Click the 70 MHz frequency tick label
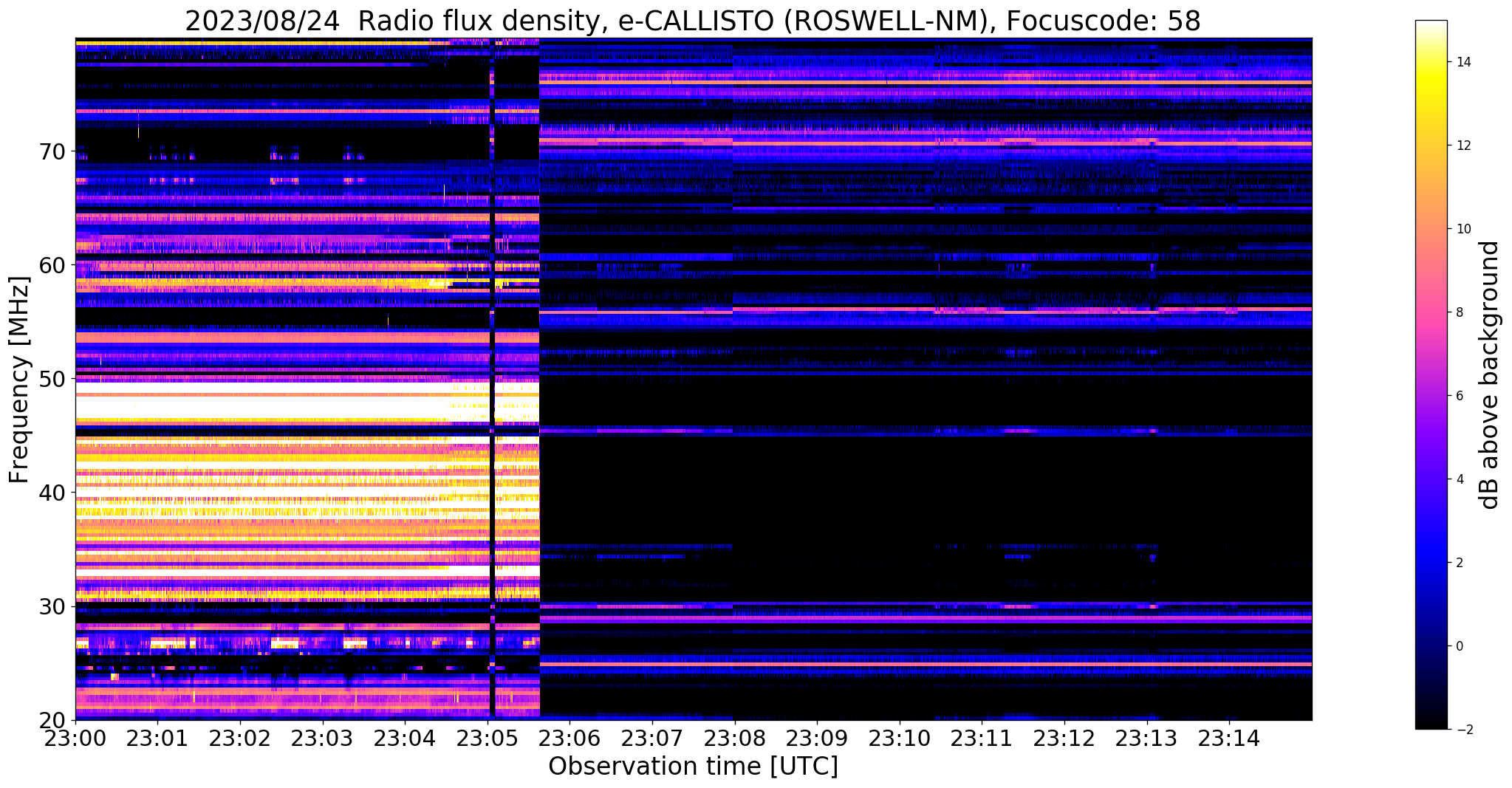Viewport: 1512px width, 788px height. click(x=52, y=151)
